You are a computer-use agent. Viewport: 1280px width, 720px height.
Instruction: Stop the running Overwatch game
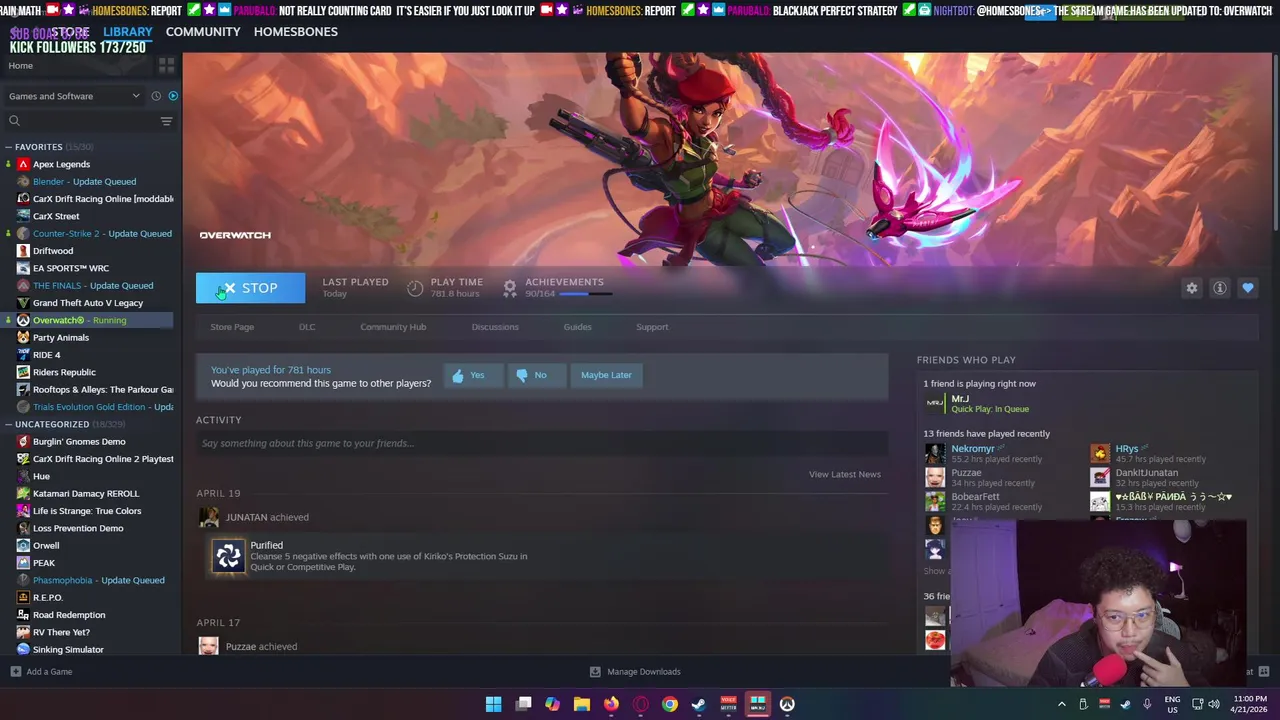coord(250,288)
